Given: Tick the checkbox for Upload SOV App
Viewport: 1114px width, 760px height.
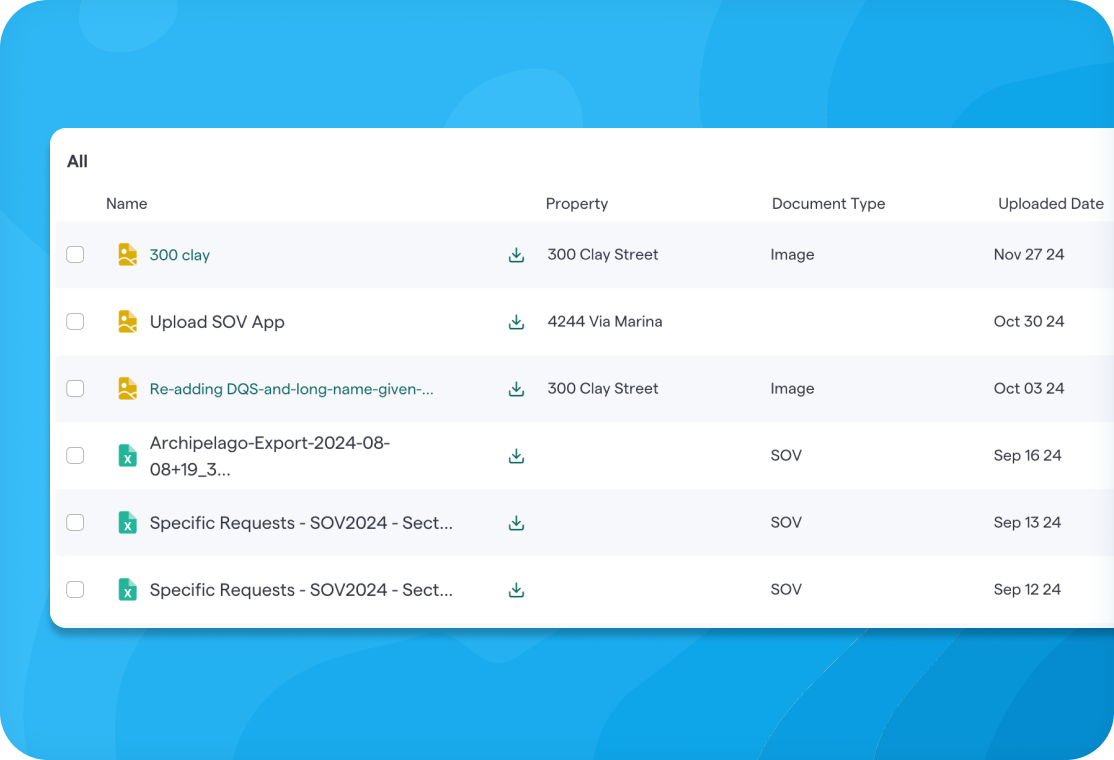Looking at the screenshot, I should 75,322.
